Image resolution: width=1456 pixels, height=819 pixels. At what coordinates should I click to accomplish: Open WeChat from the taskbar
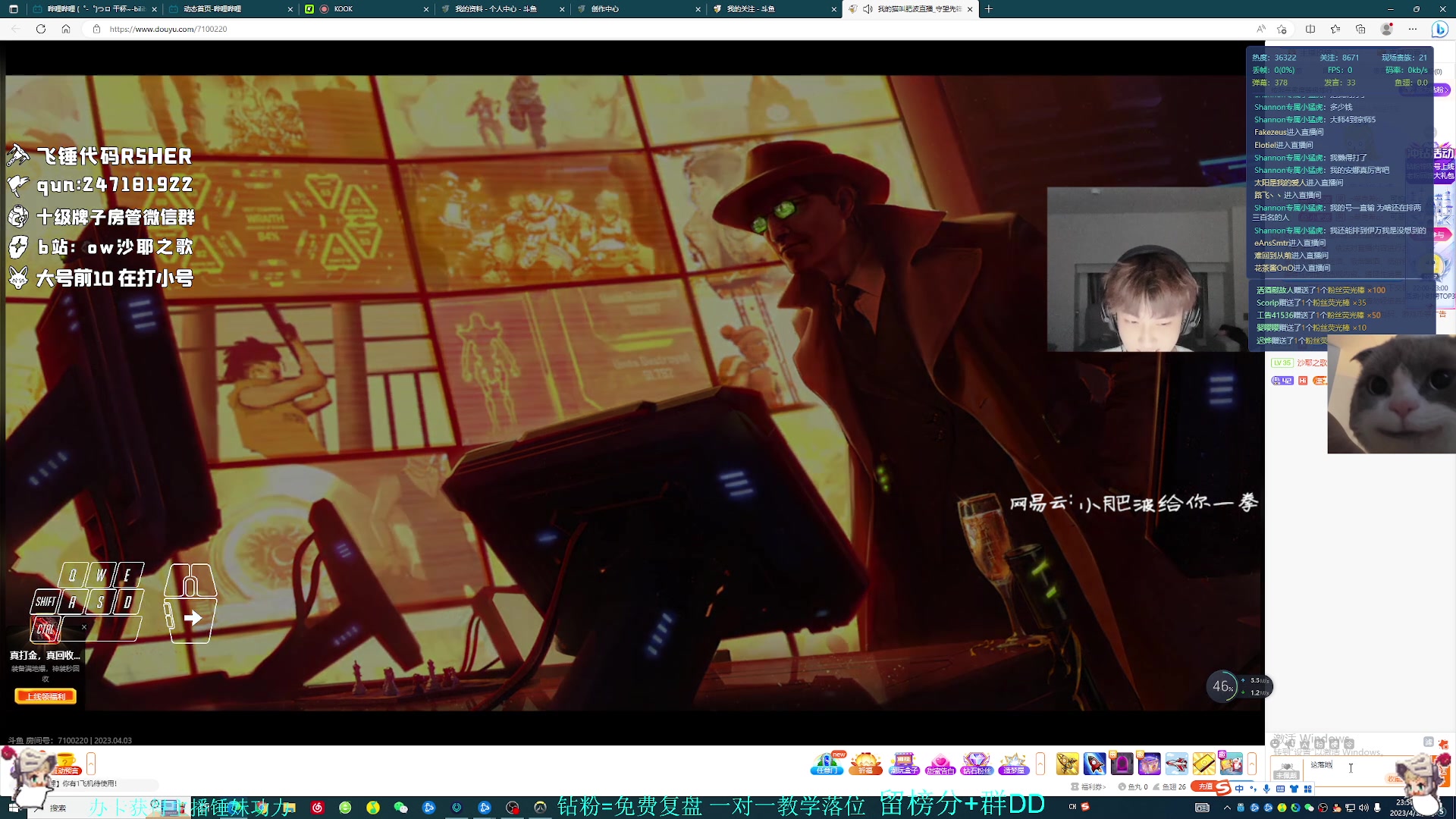(x=401, y=808)
